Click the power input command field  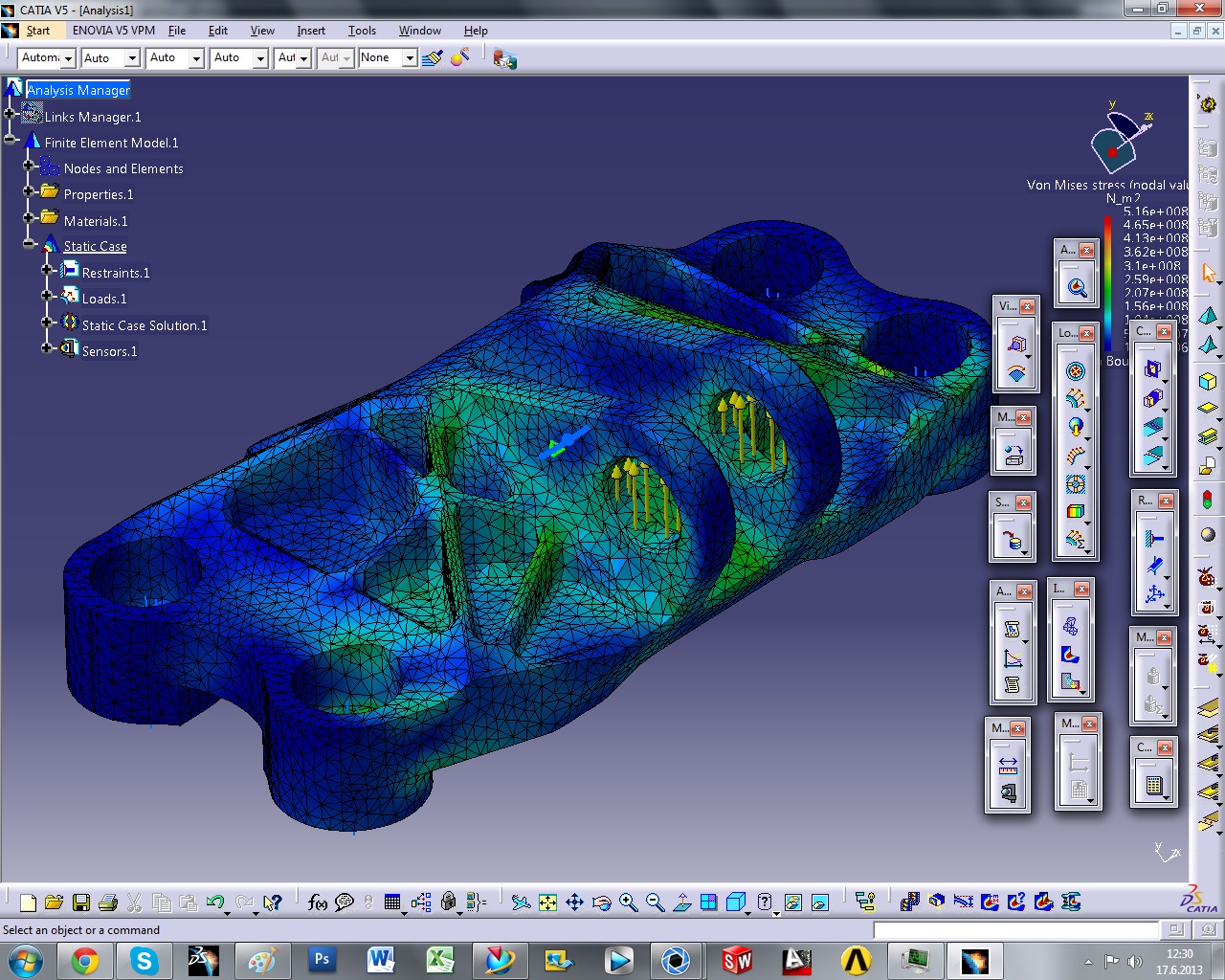coord(1015,930)
